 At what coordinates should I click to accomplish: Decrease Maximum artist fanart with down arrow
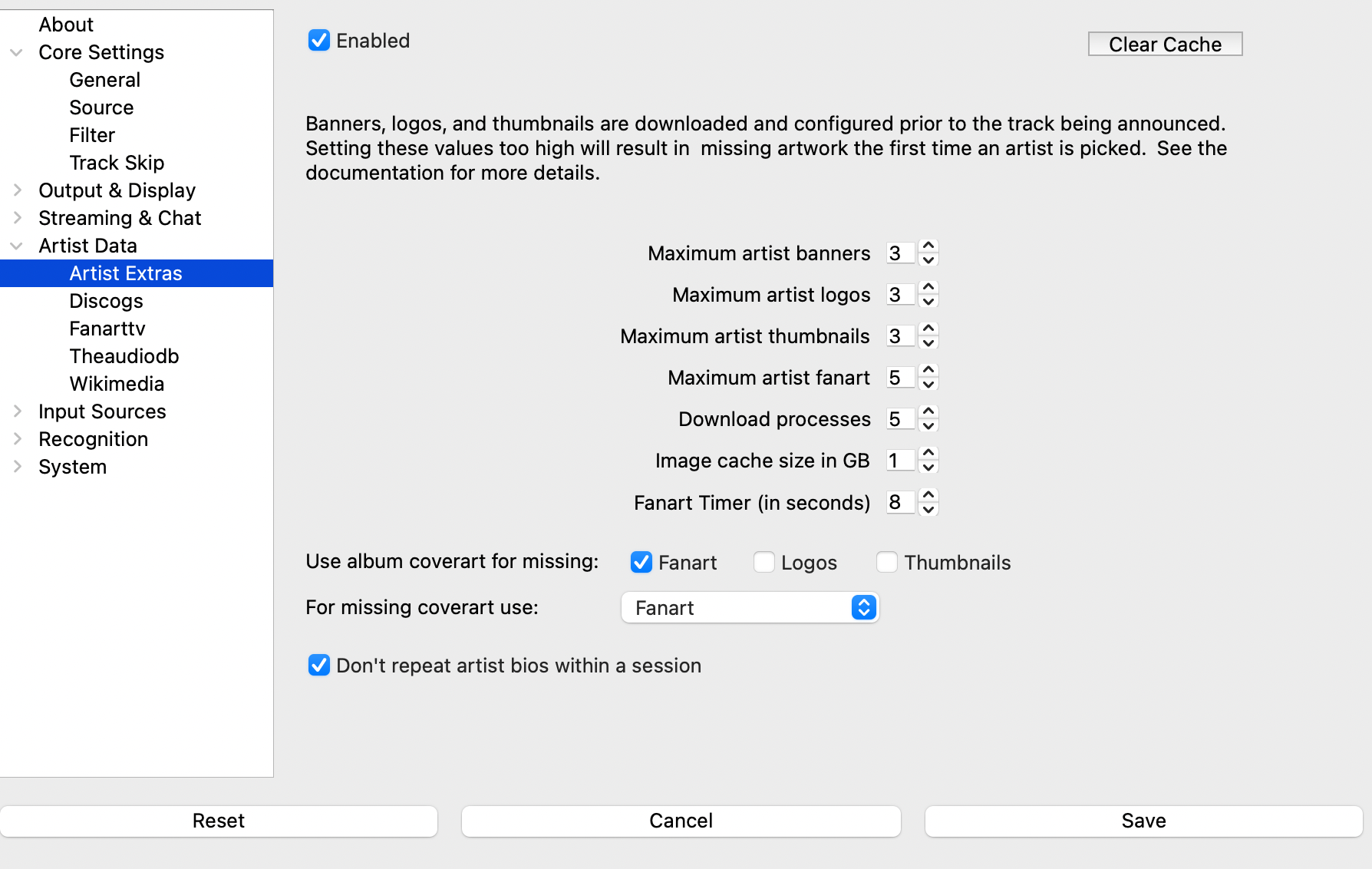tap(928, 385)
